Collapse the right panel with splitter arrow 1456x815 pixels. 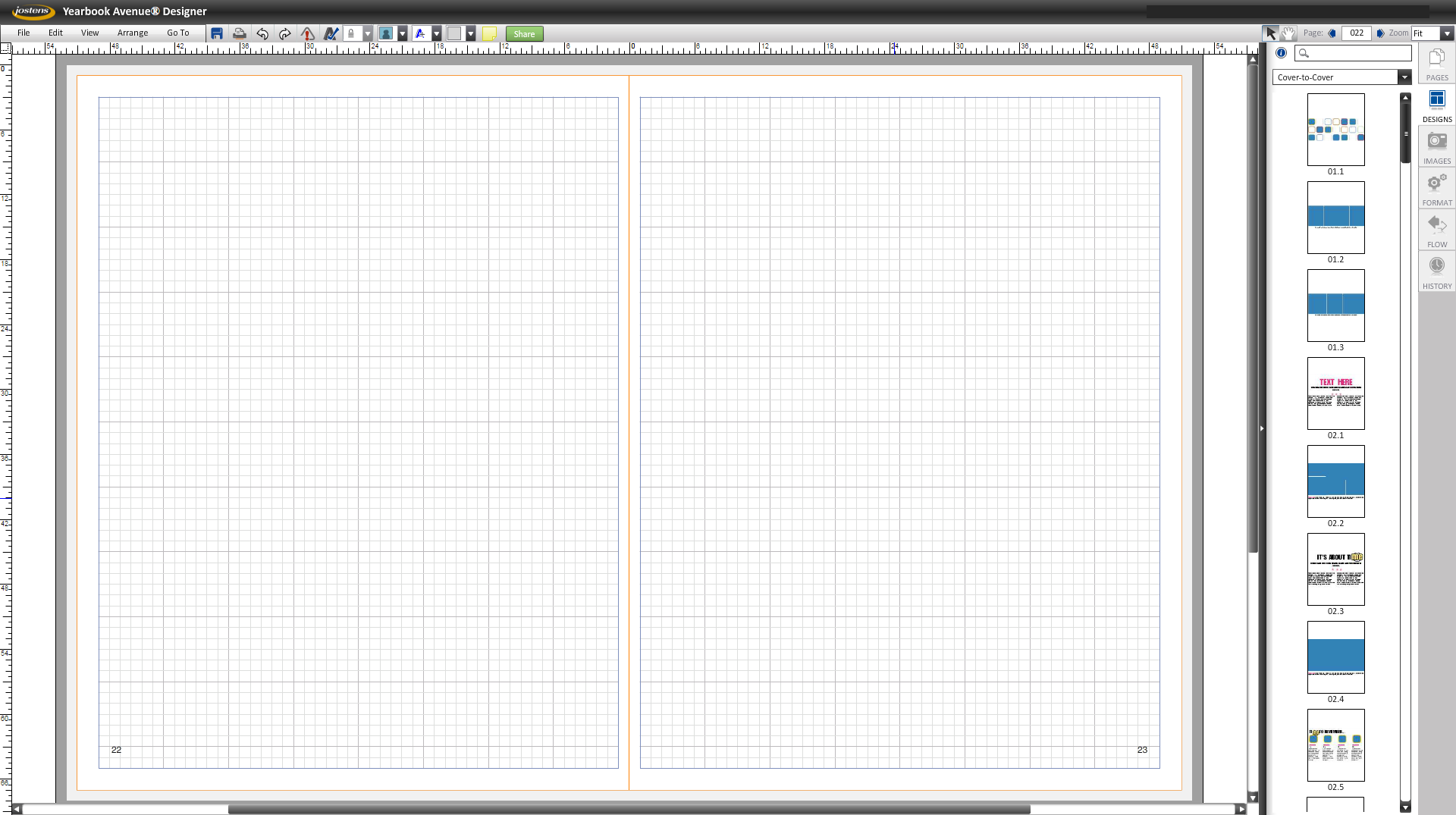tap(1262, 428)
